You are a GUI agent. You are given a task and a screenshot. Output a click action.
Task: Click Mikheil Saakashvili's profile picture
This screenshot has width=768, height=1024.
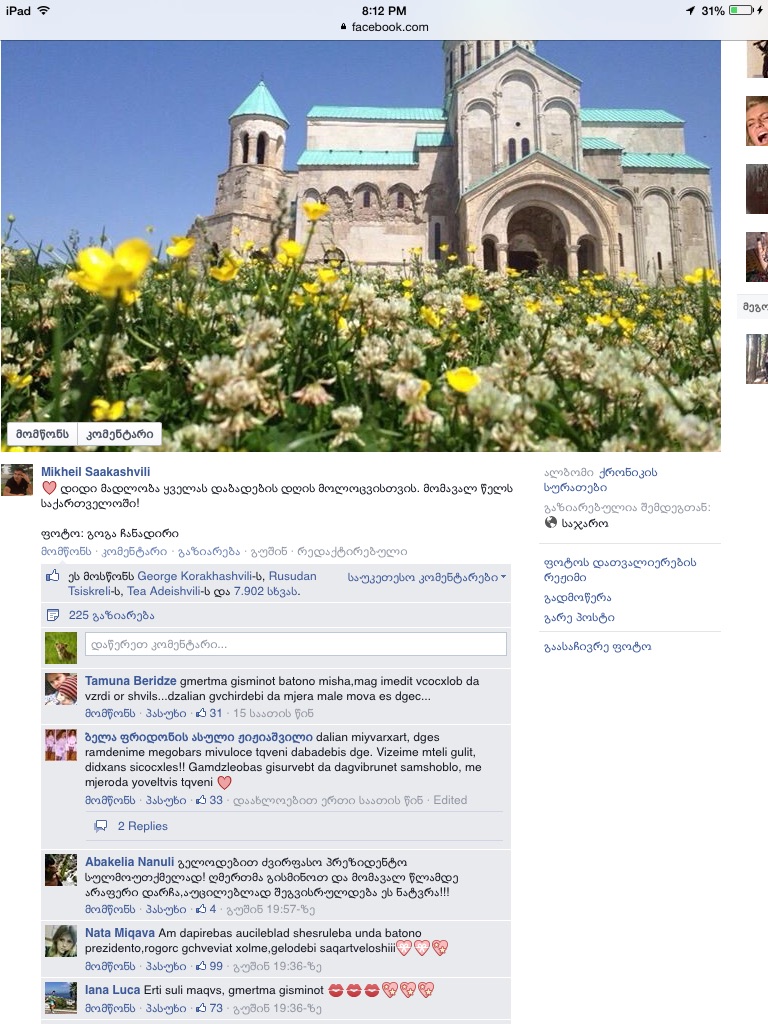click(17, 480)
